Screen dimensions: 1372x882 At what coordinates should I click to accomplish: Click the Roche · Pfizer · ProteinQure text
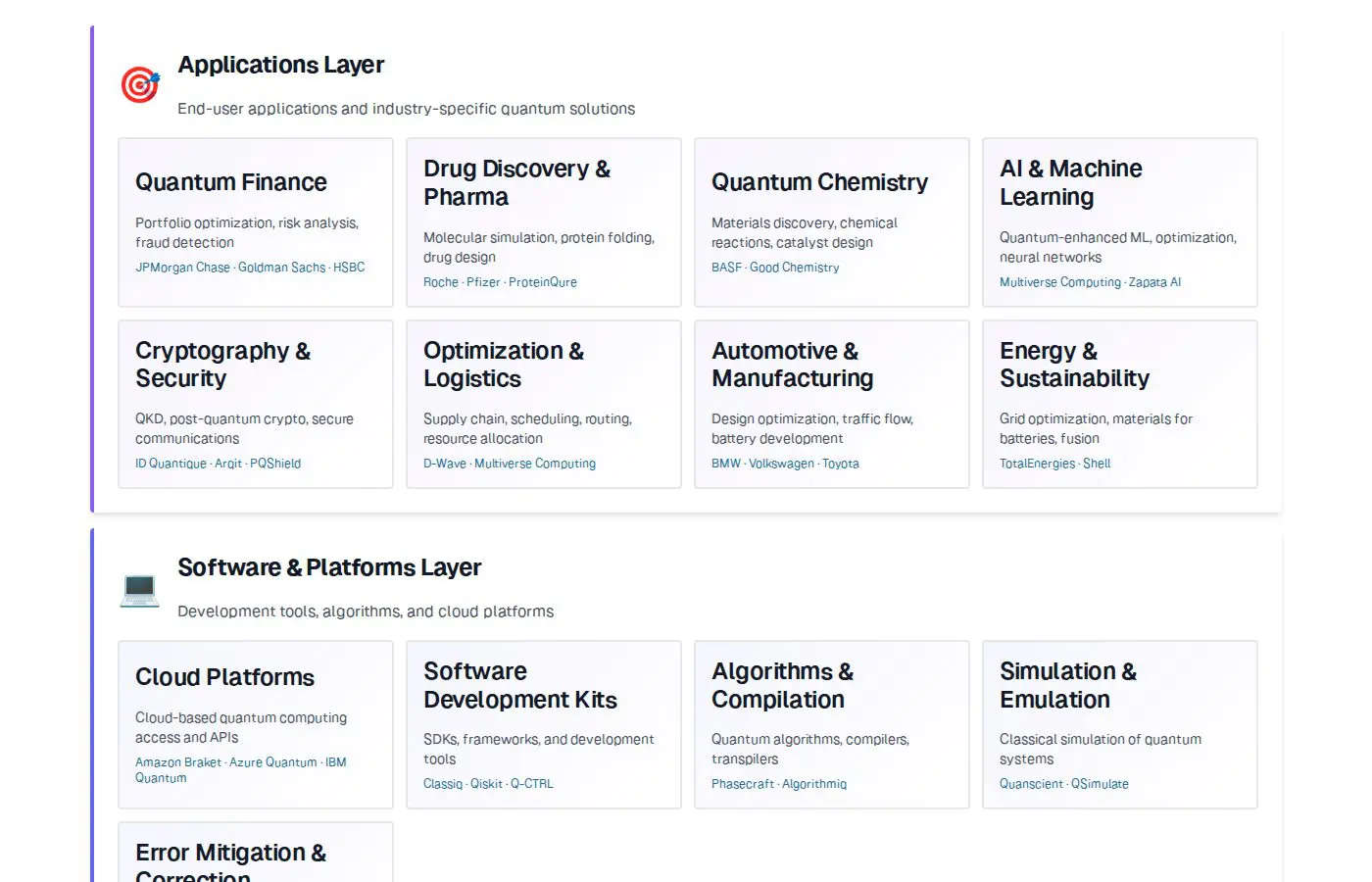(x=500, y=282)
